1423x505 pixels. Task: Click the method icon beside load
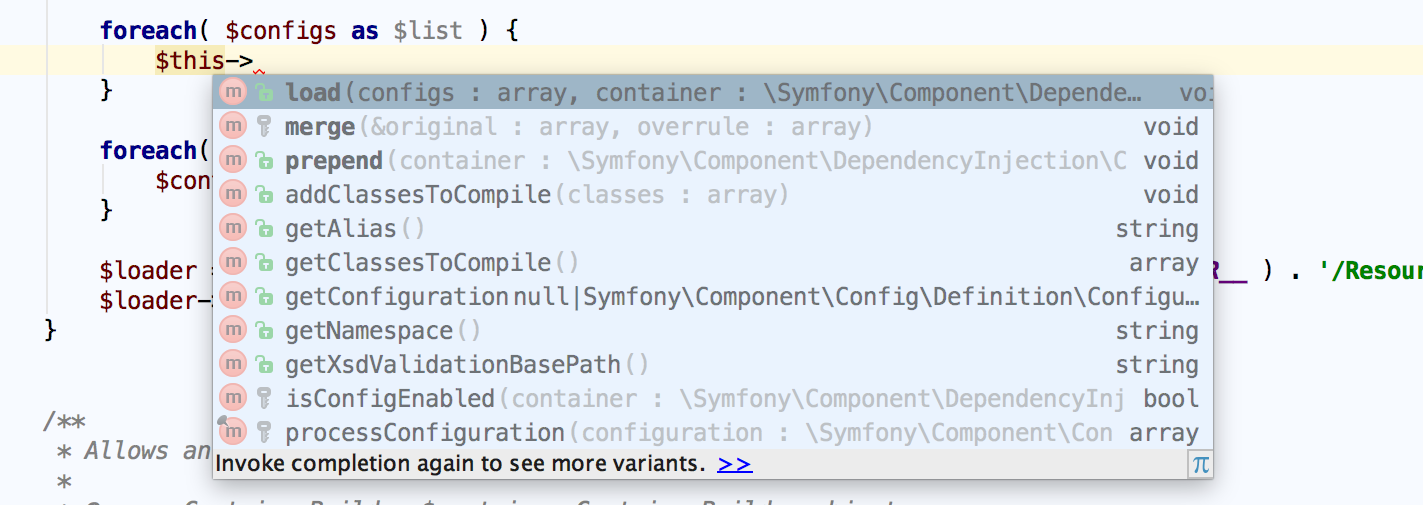(233, 93)
